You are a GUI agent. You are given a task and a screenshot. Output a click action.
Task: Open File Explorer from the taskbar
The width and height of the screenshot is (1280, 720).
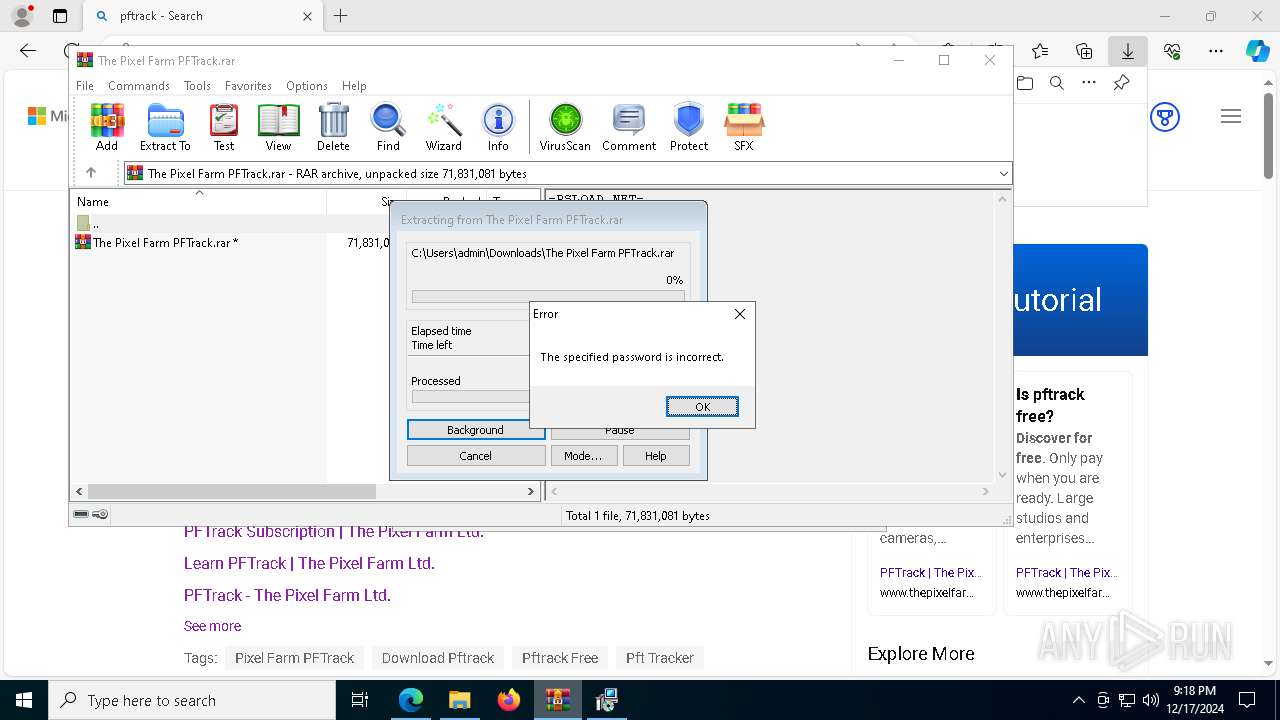(459, 700)
